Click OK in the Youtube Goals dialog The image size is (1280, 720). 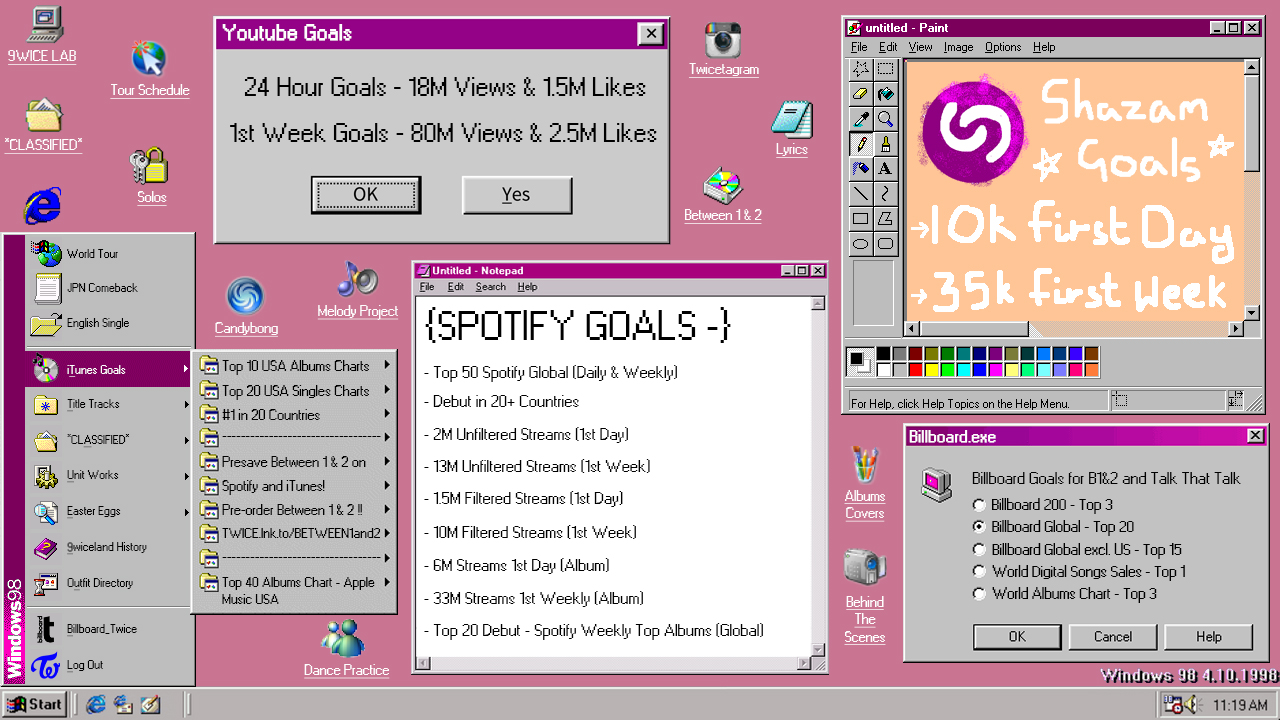click(366, 195)
